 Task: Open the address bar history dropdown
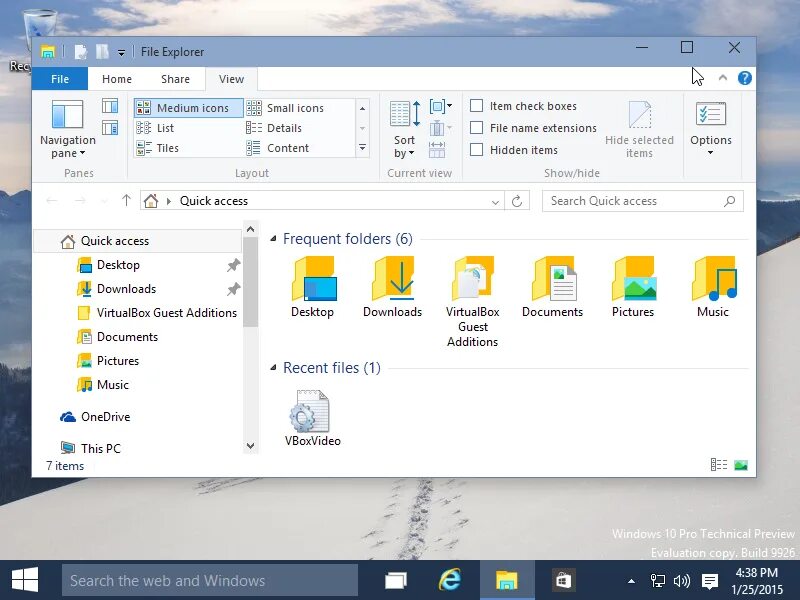(495, 202)
